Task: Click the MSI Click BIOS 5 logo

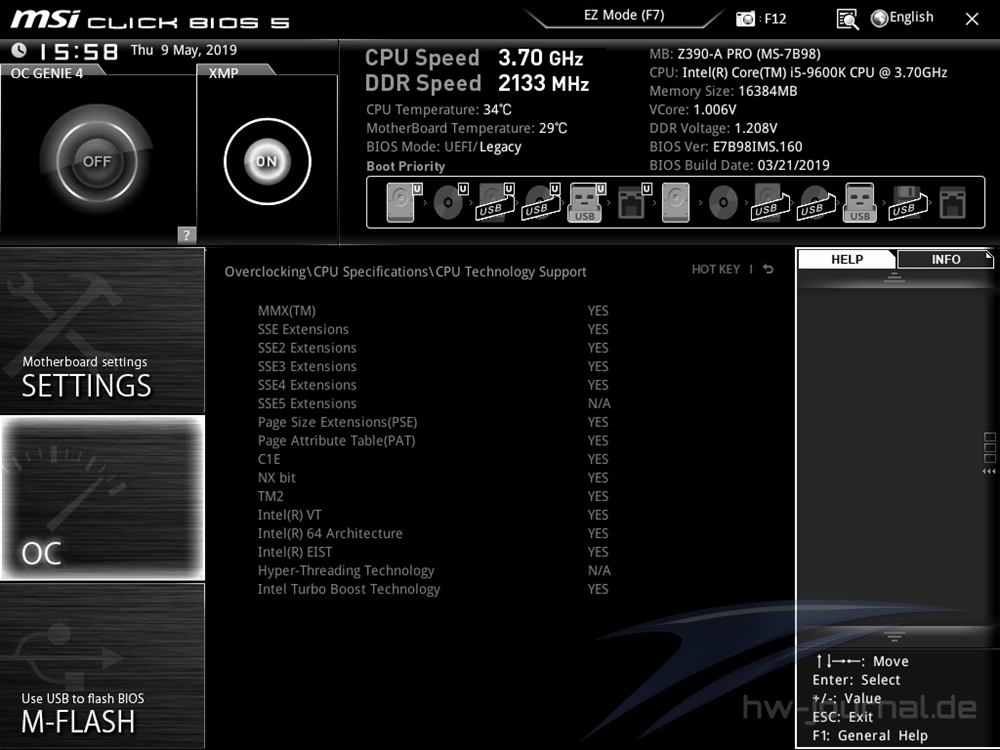Action: (150, 20)
